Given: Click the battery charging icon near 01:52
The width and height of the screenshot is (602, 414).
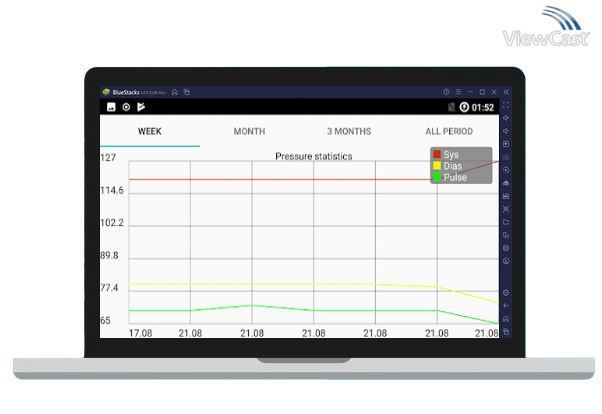Looking at the screenshot, I should (464, 107).
